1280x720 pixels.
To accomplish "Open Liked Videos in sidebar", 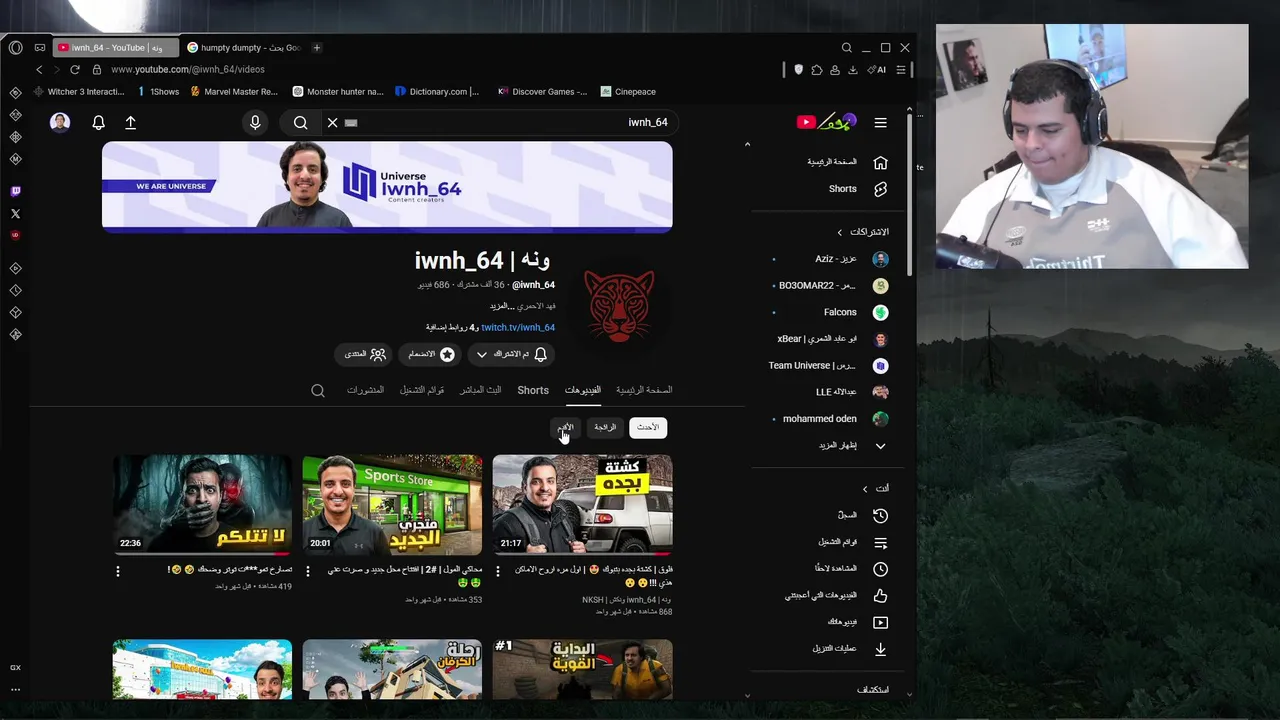I will (836, 595).
